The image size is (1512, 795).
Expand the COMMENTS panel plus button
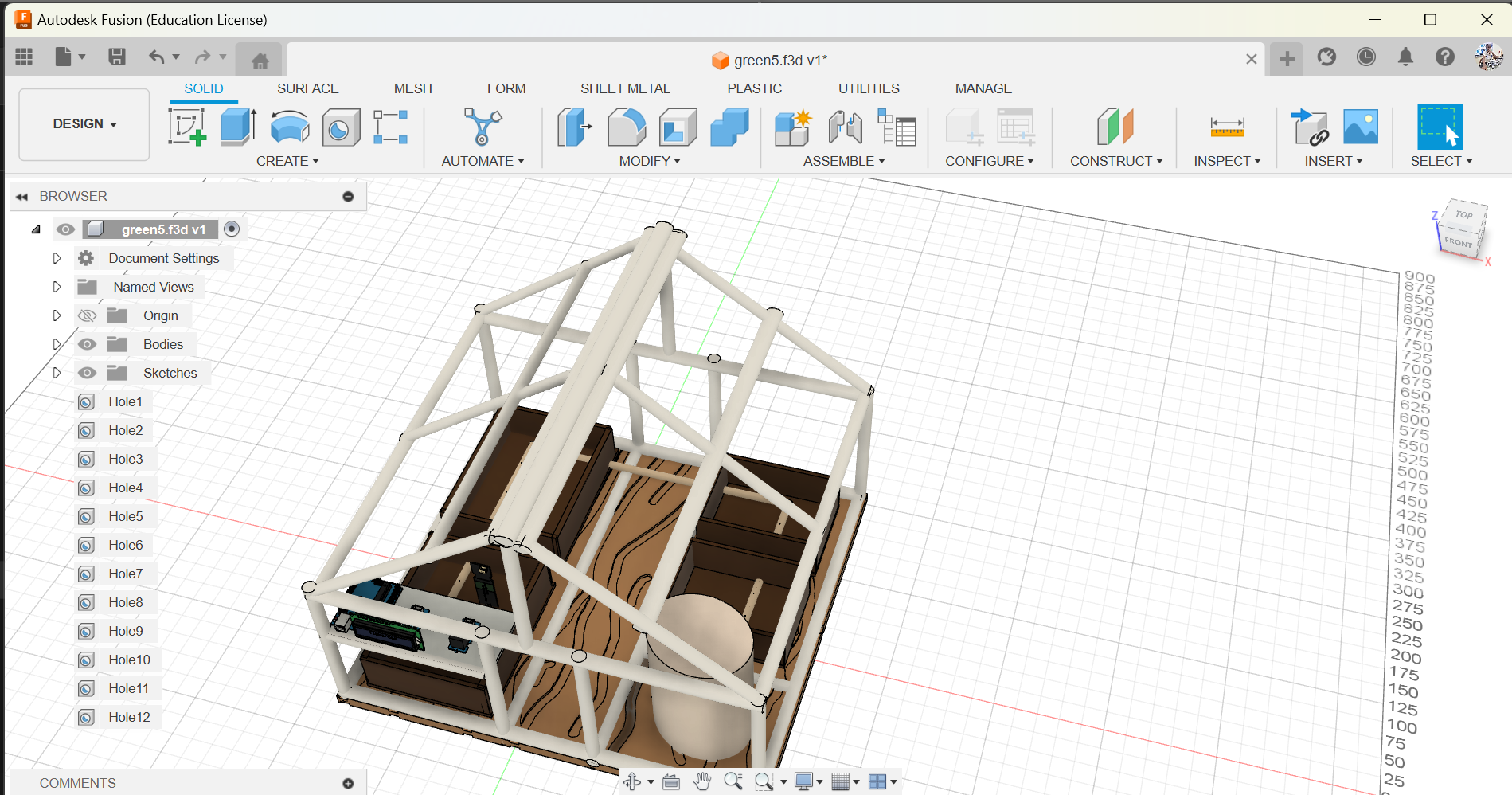tap(348, 784)
